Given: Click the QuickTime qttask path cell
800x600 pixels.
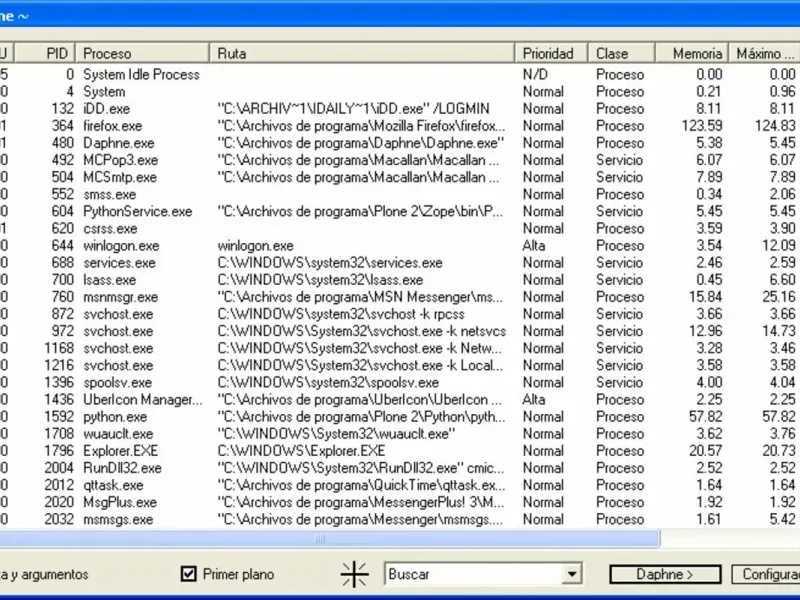Looking at the screenshot, I should click(361, 485).
